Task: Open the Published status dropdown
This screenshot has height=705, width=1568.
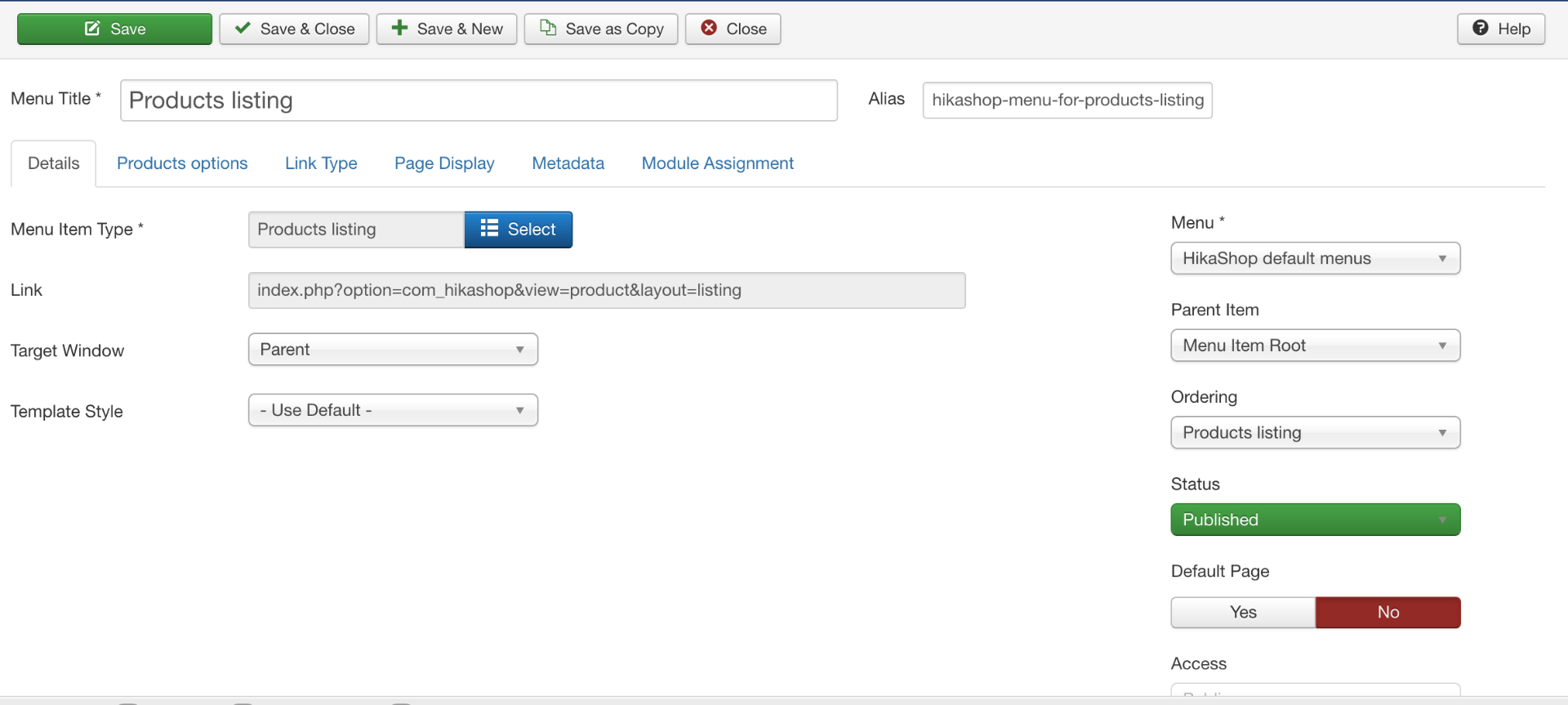Action: [x=1316, y=520]
